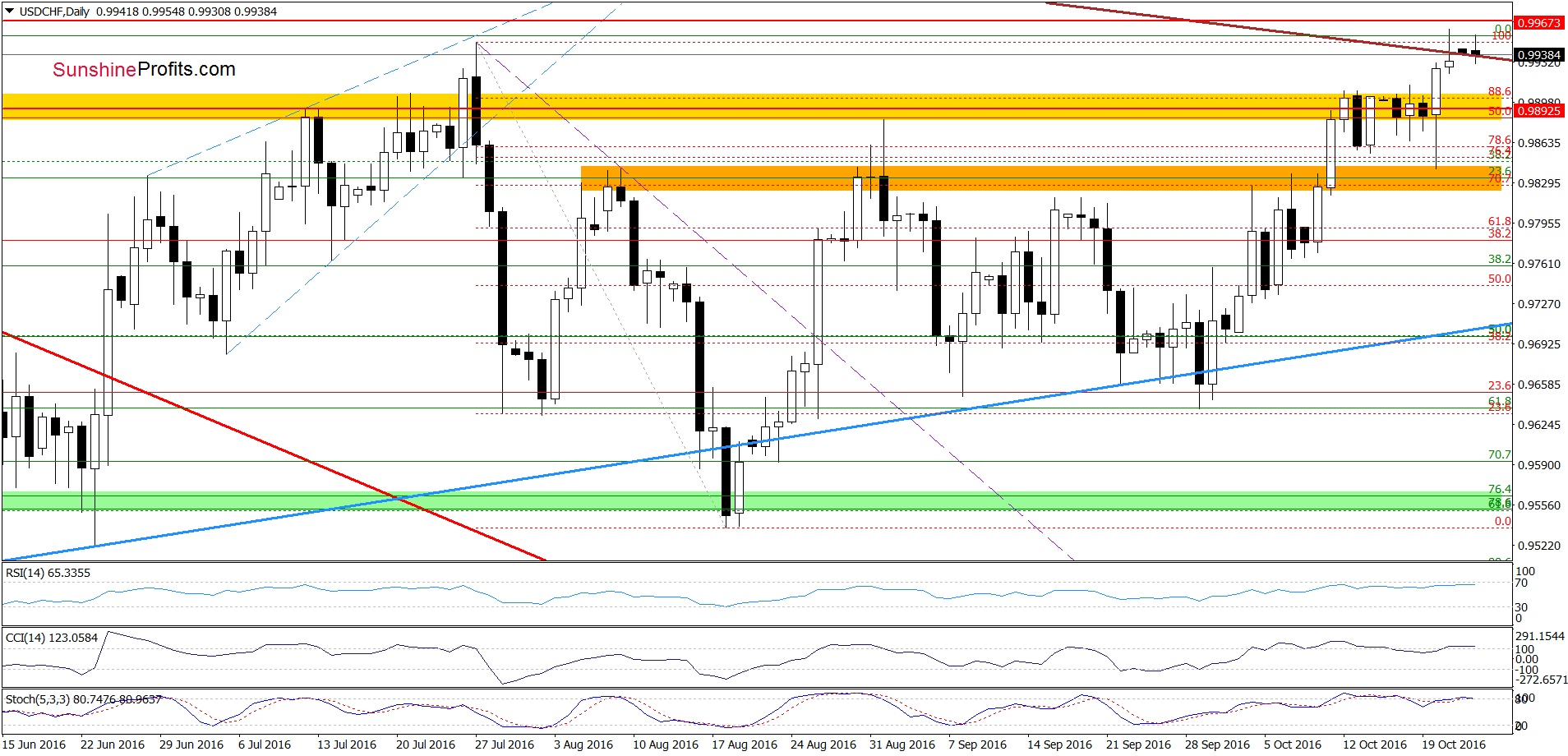Click the 0.97955 price axis value
The width and height of the screenshot is (1568, 756).
pyautogui.click(x=1538, y=224)
